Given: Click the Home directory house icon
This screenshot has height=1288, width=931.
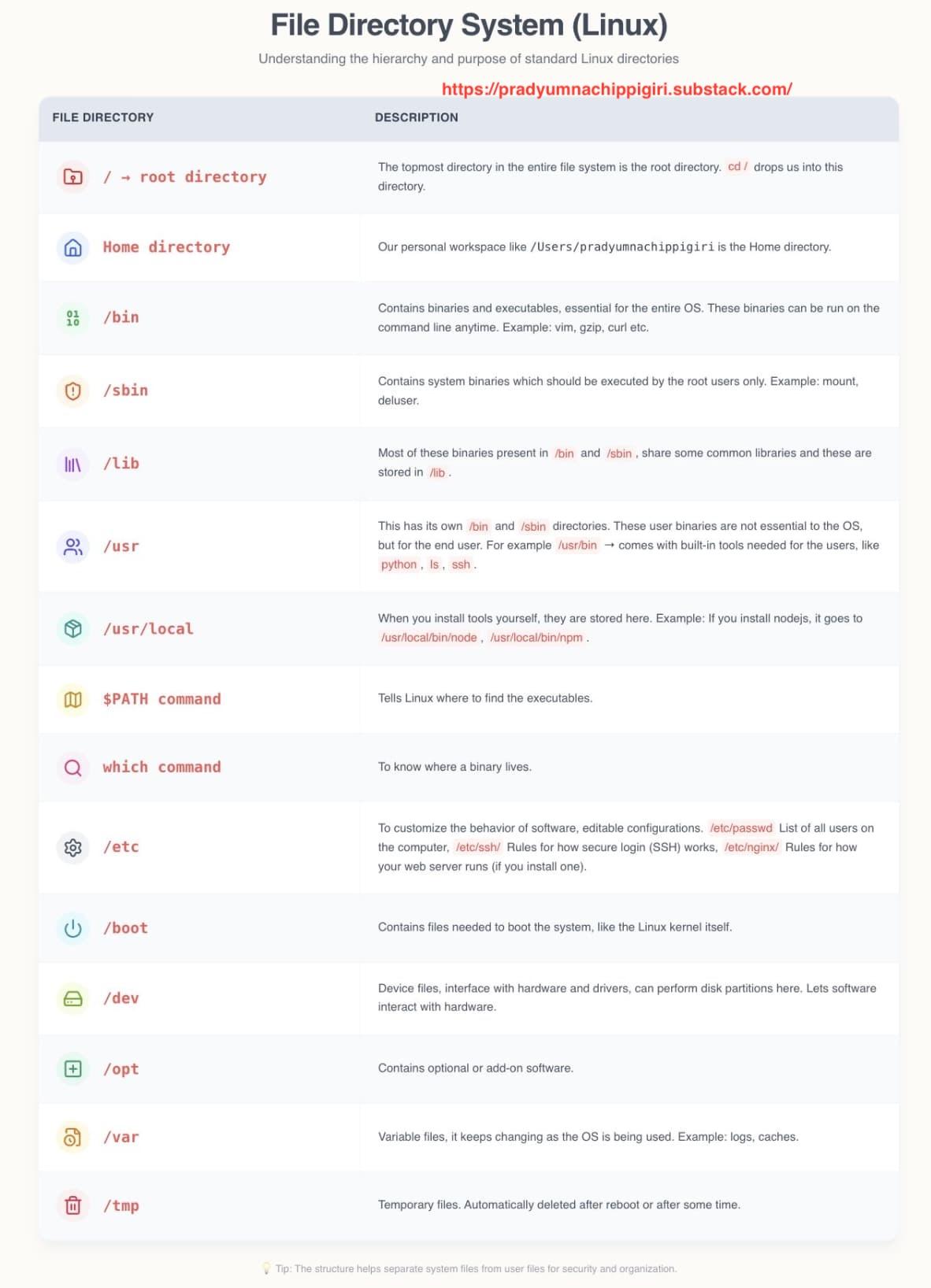Looking at the screenshot, I should pos(72,247).
